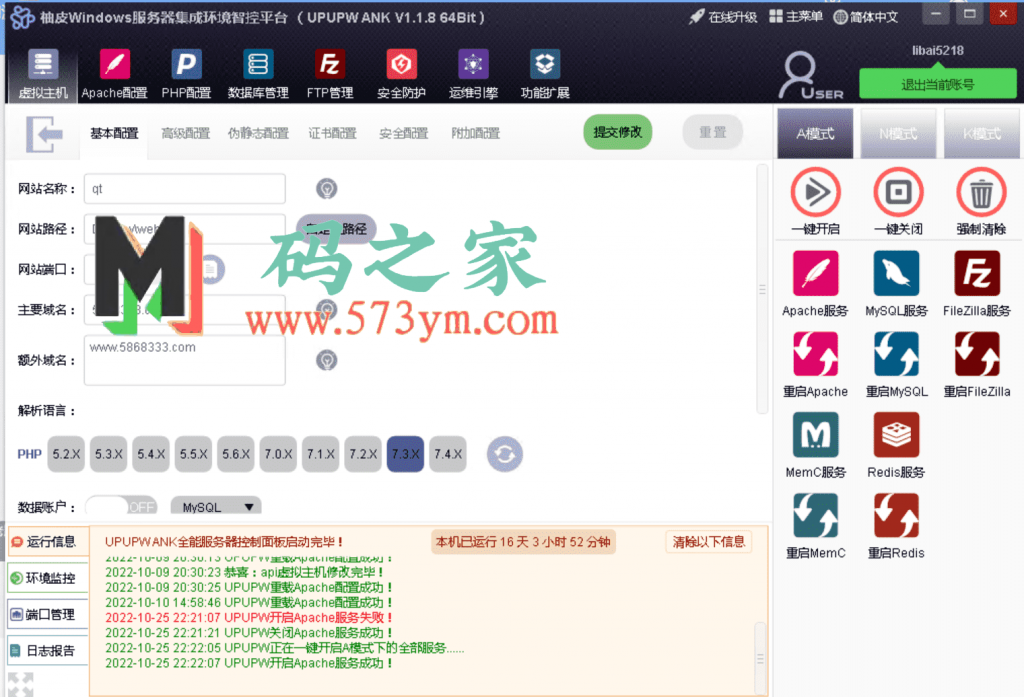
Task: Restart Redis via 重启Redis icon
Action: (896, 515)
